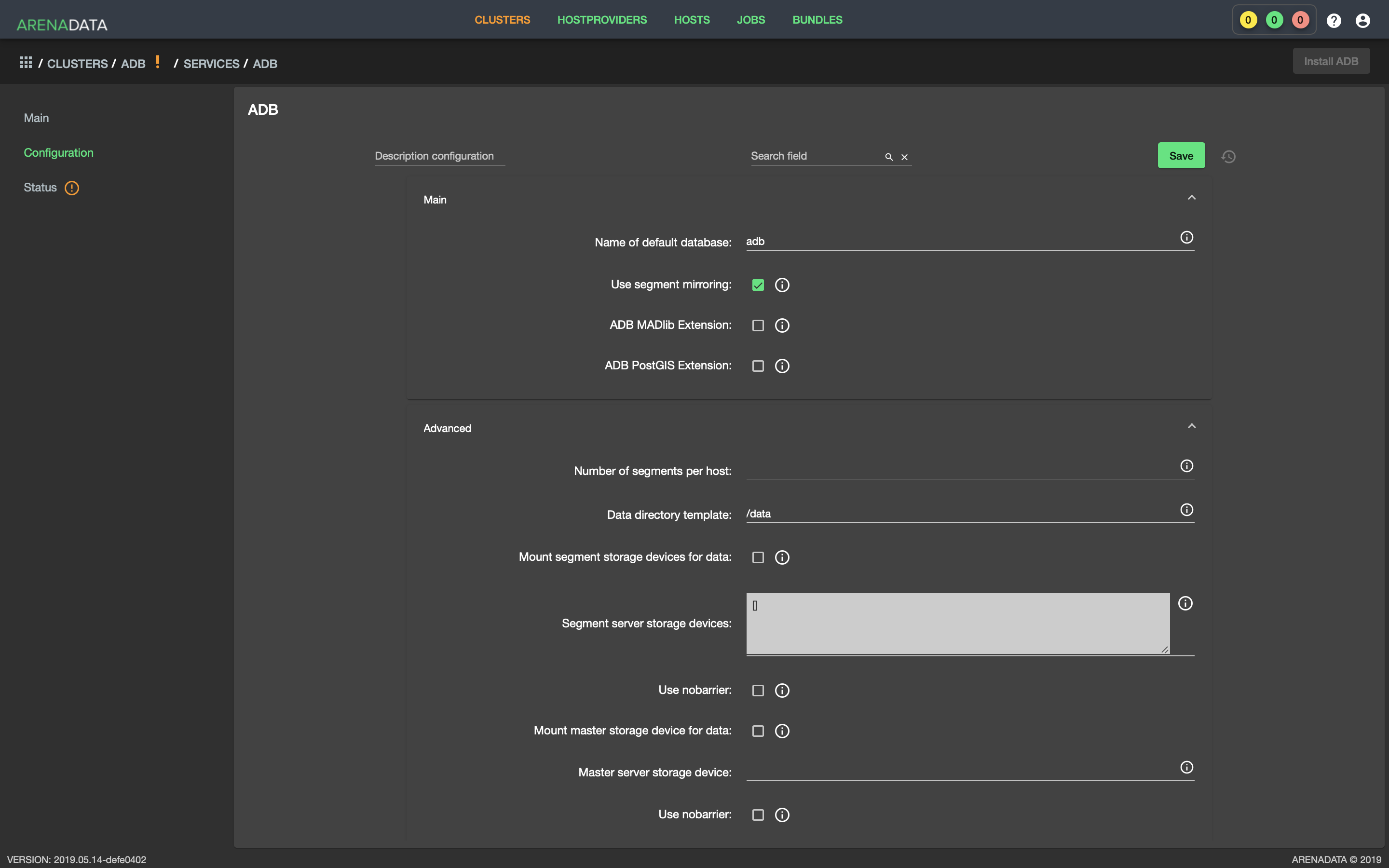Screen dimensions: 1389x868
Task: Enable ADB MADlib Extension checkbox
Action: tap(758, 325)
